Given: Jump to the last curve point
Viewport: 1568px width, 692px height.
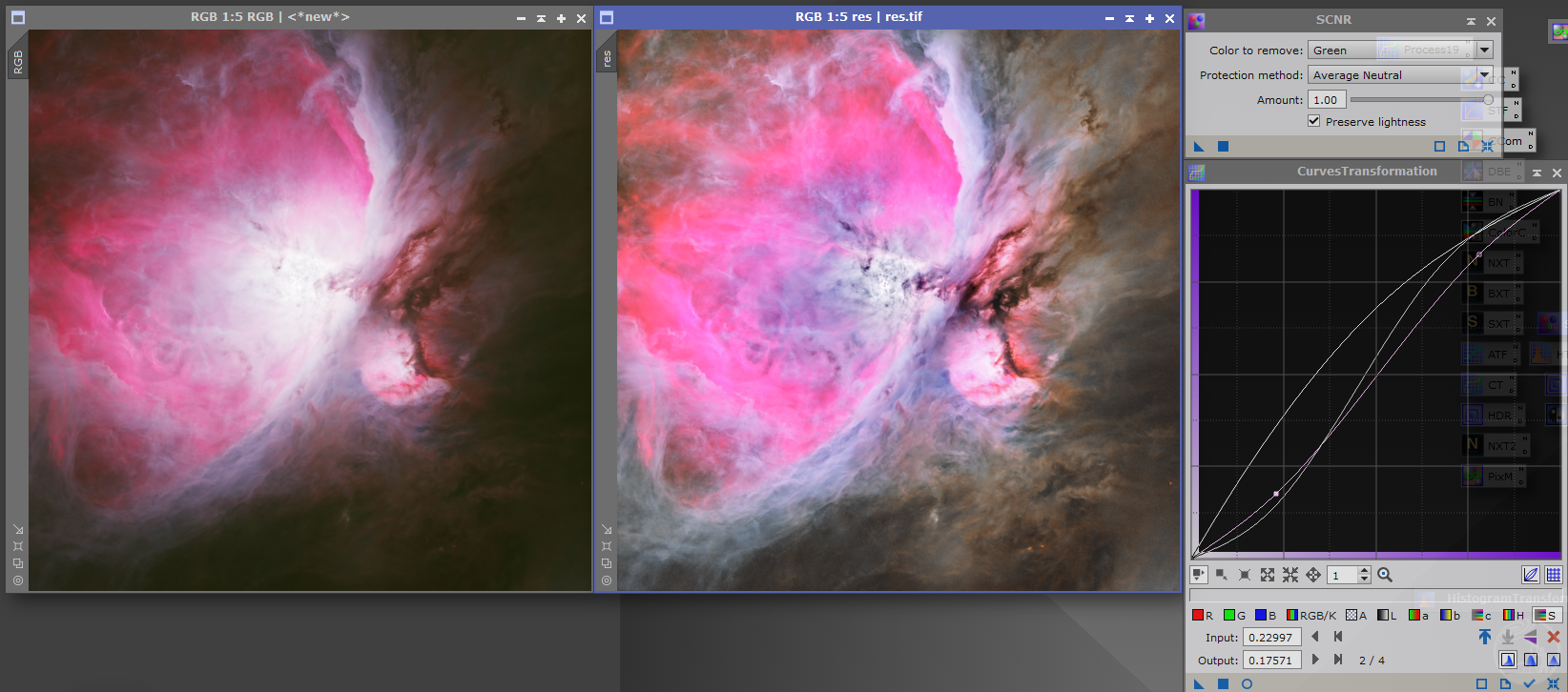Looking at the screenshot, I should tap(1338, 660).
